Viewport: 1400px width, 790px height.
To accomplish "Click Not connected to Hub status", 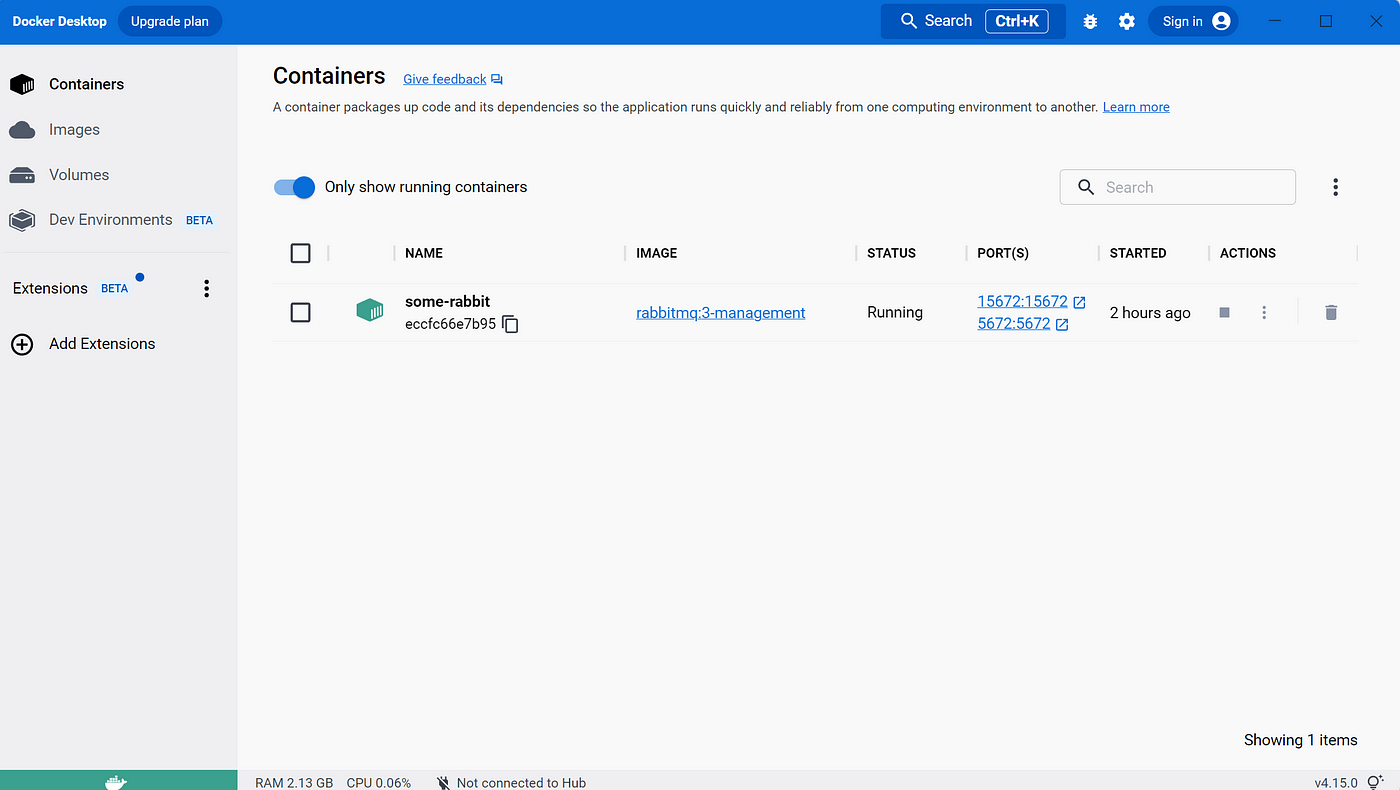I will pyautogui.click(x=521, y=783).
